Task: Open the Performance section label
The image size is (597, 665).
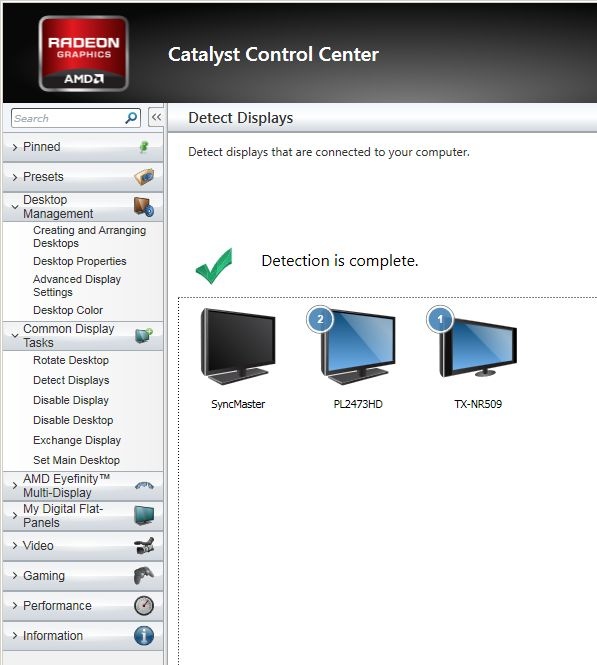Action: click(57, 606)
